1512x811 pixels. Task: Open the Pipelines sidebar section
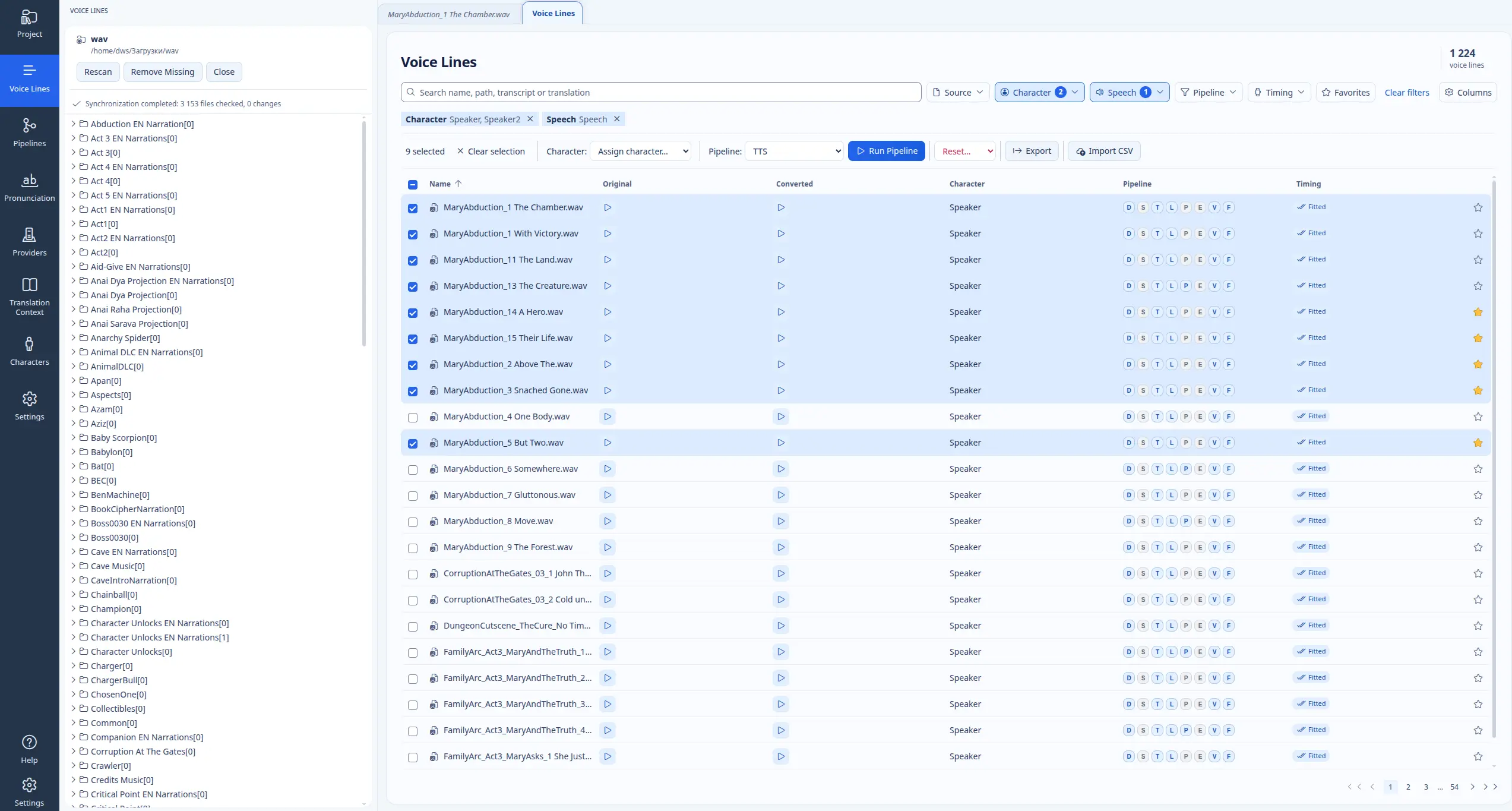pos(29,132)
